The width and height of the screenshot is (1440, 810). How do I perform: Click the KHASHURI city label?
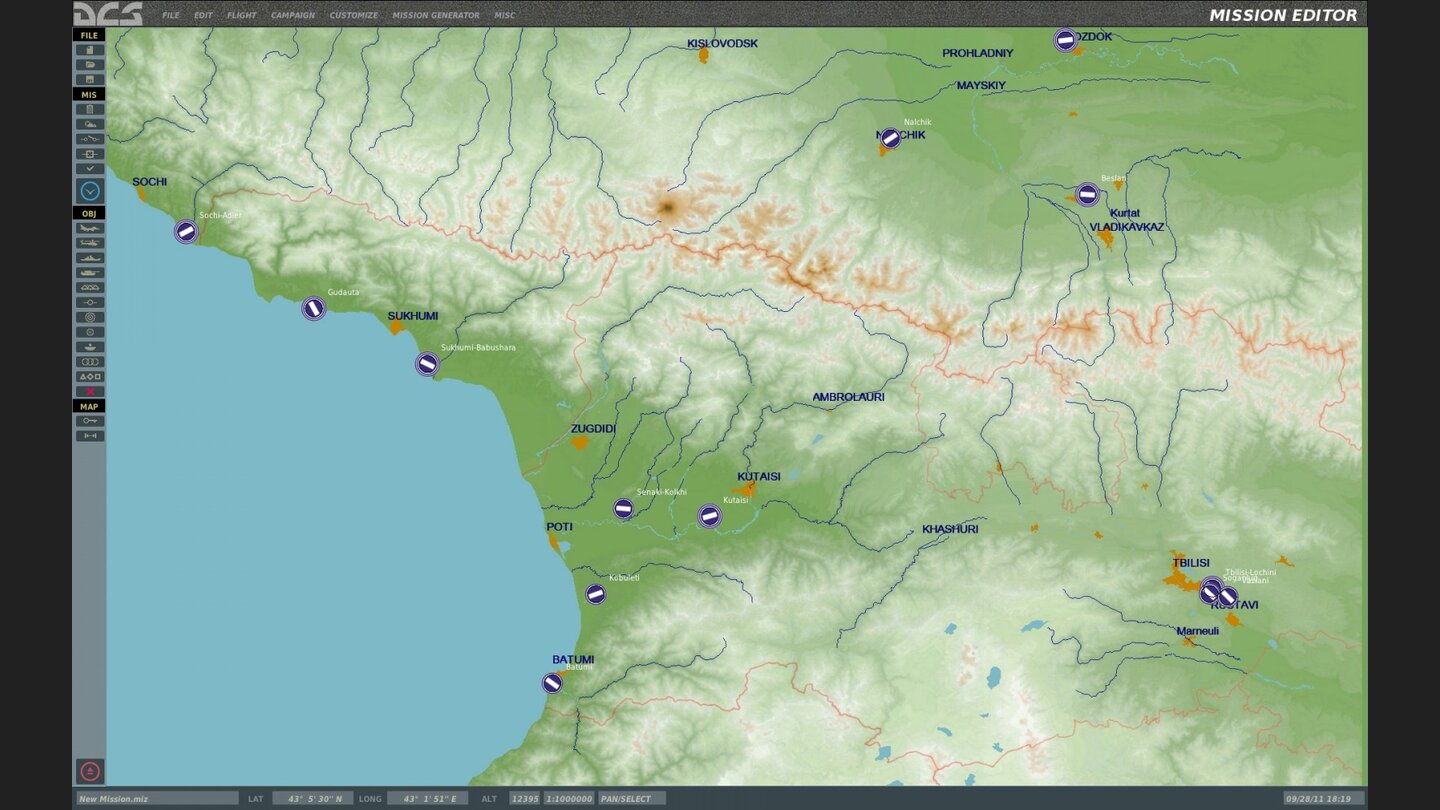click(x=950, y=529)
